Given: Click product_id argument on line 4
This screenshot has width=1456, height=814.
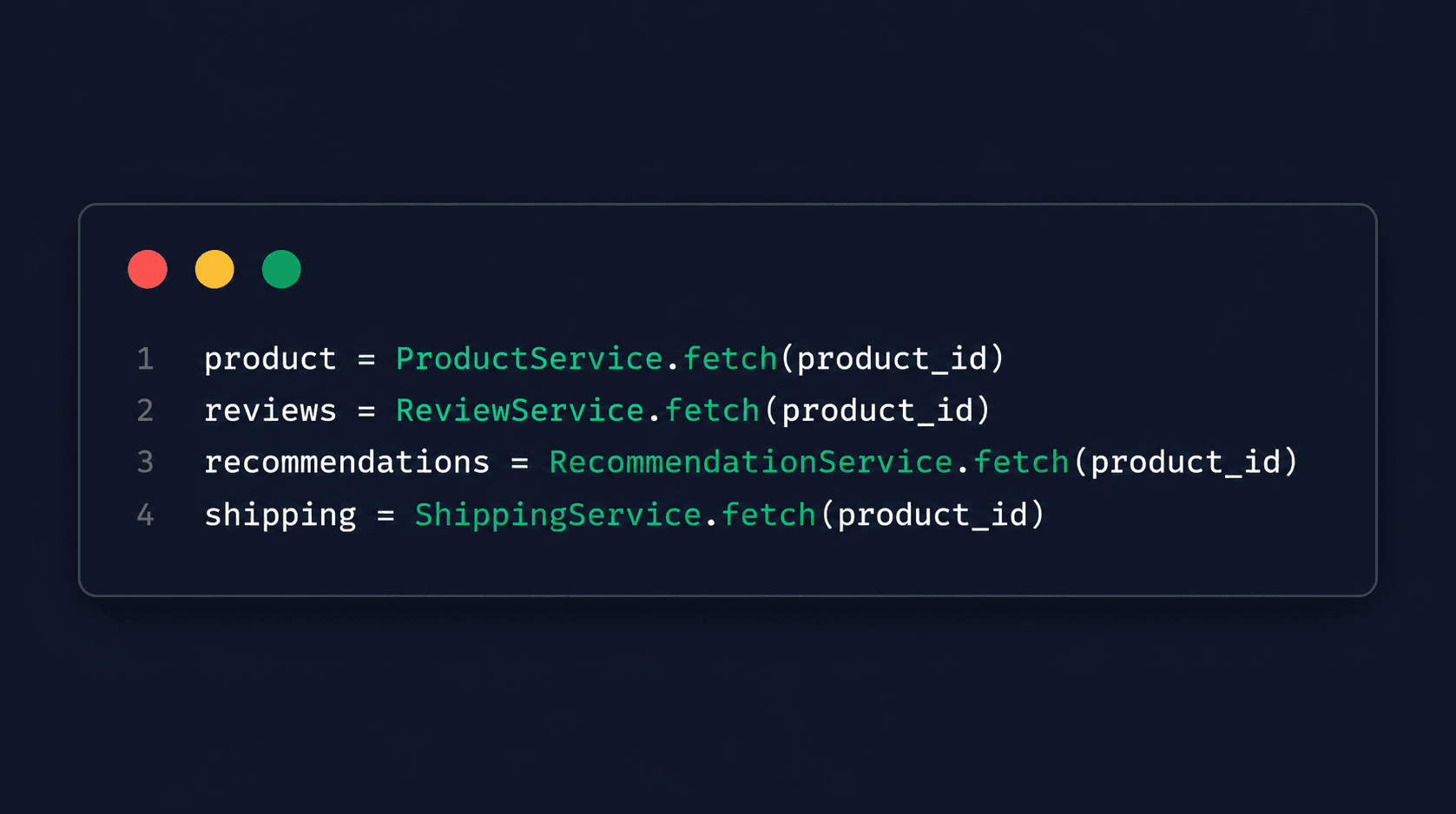Looking at the screenshot, I should 932,515.
